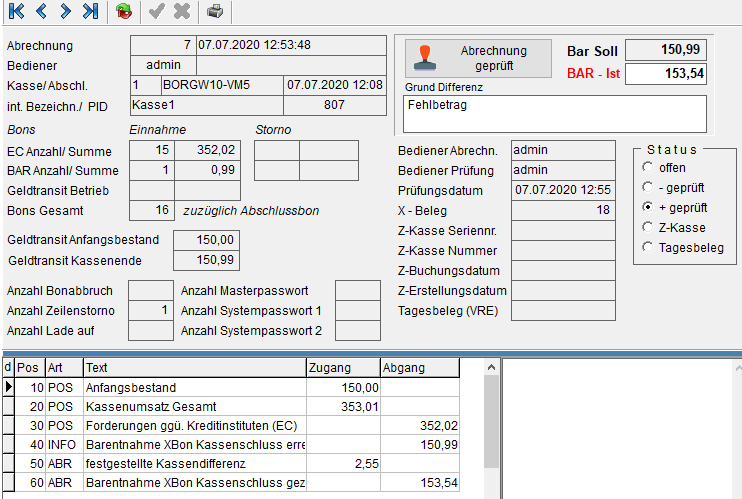Click the 'Zugang' column header
The width and height of the screenshot is (742, 499).
(343, 368)
